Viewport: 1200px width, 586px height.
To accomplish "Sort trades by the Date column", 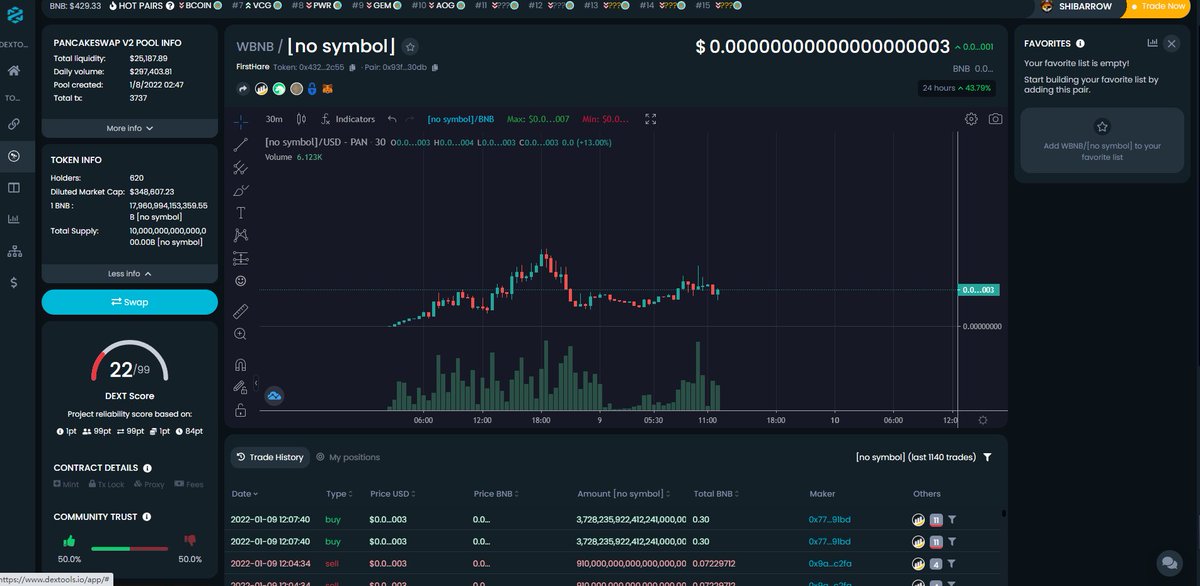I will coord(245,494).
